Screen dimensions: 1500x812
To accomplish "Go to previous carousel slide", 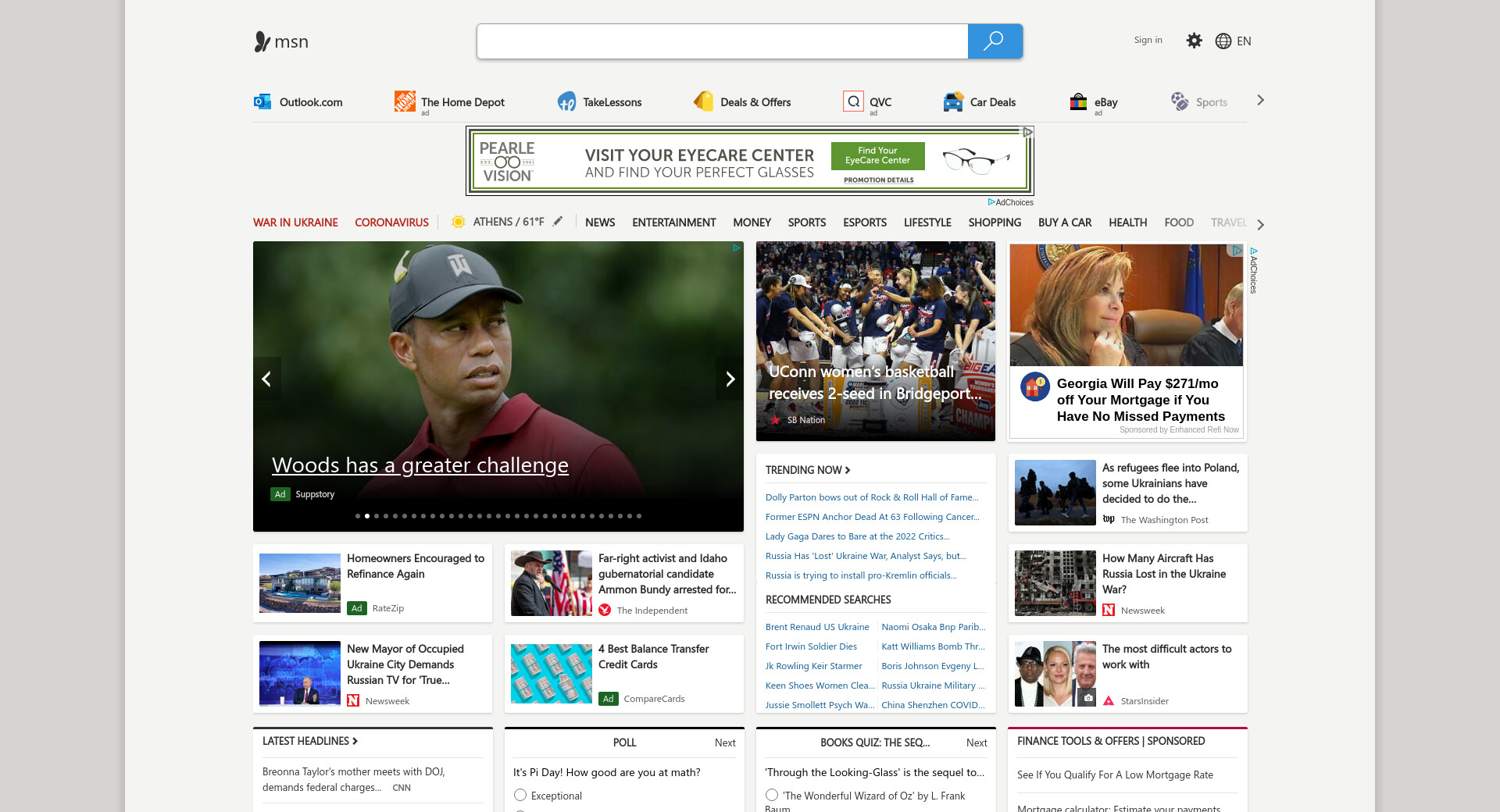I will [266, 379].
